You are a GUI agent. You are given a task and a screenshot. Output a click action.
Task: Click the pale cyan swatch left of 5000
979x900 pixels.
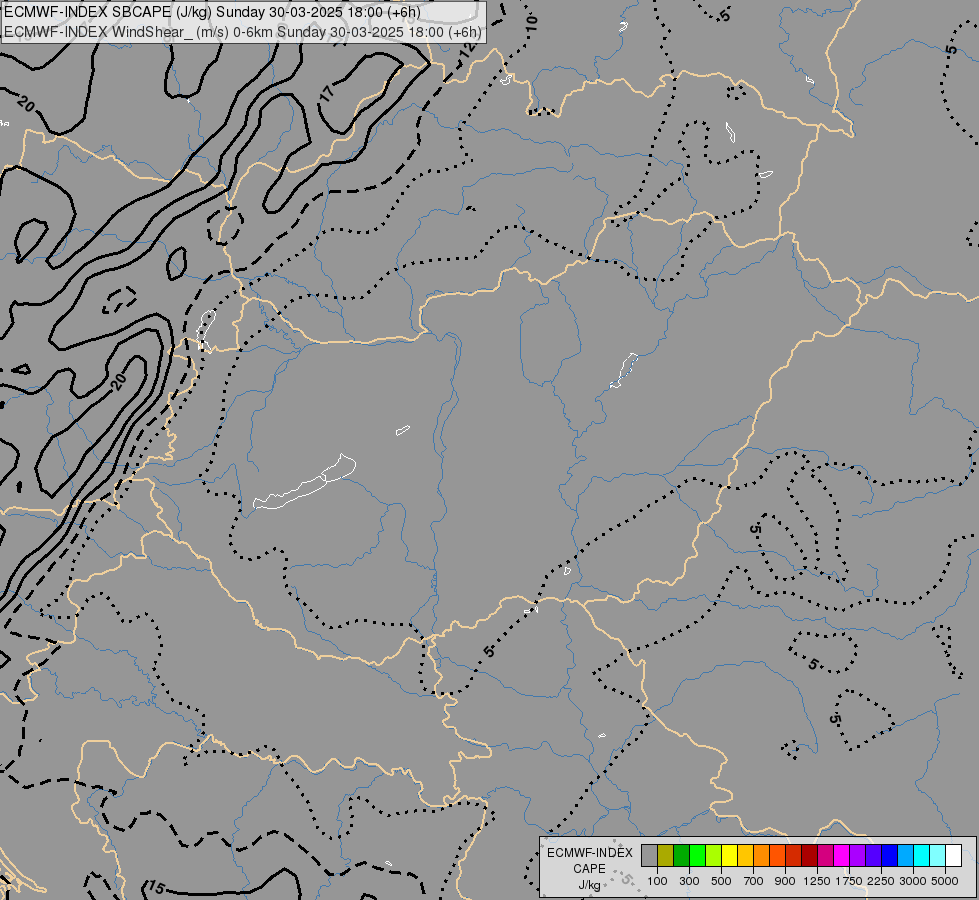tap(937, 855)
